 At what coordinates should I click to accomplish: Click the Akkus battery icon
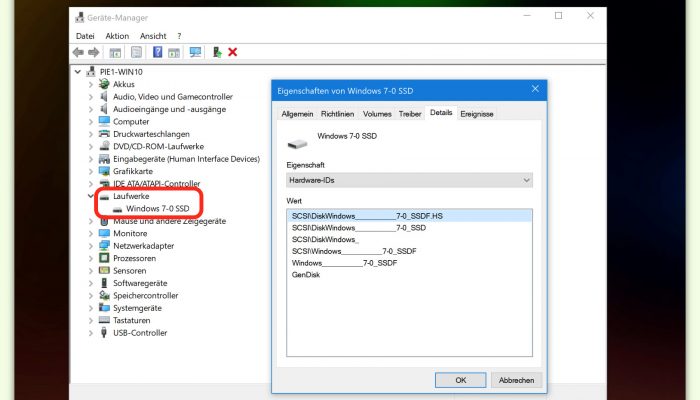pyautogui.click(x=104, y=84)
